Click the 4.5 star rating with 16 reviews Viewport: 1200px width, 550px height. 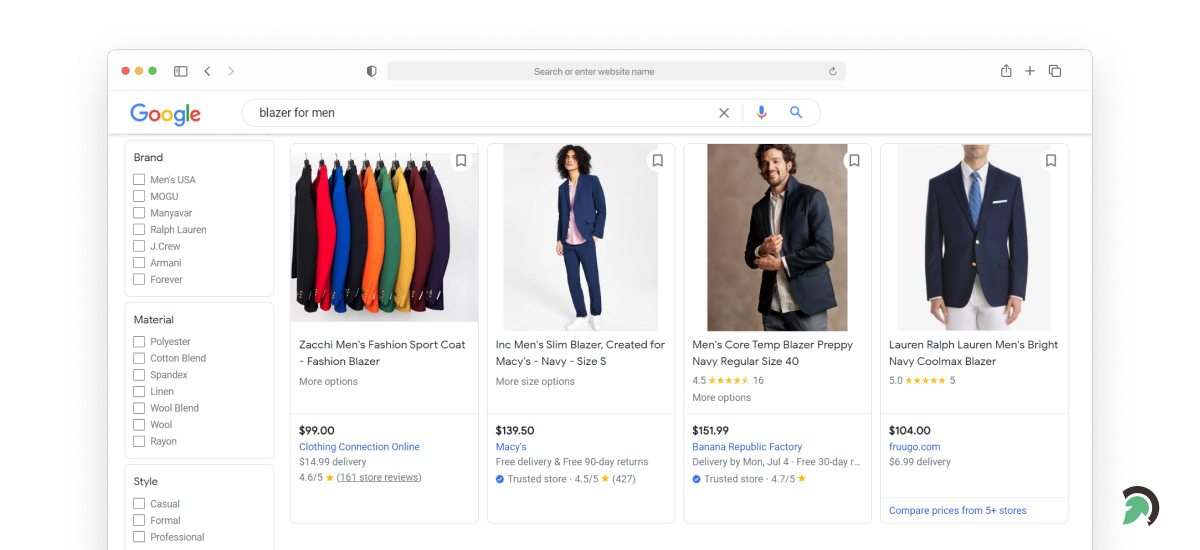click(728, 381)
